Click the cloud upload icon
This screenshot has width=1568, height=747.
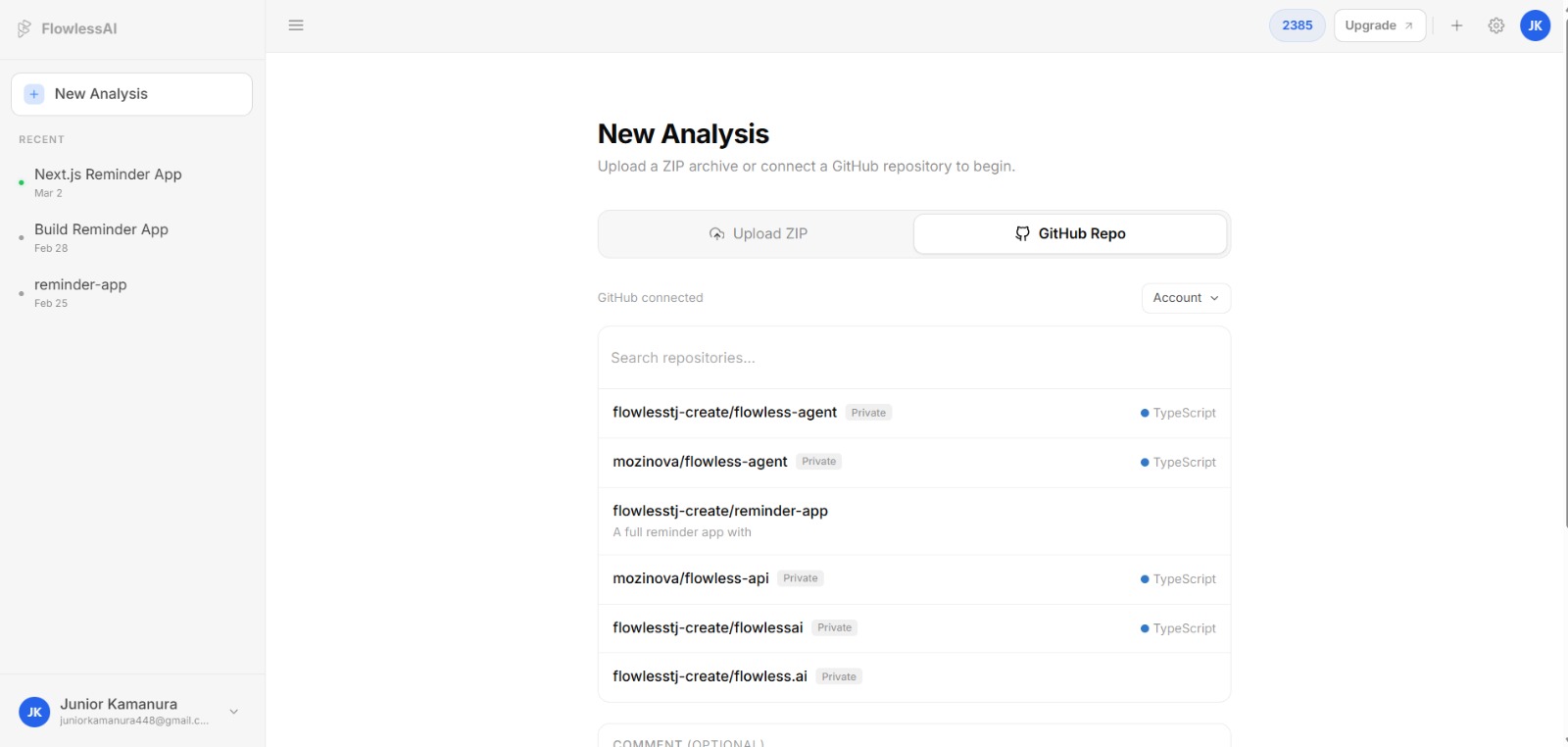717,234
